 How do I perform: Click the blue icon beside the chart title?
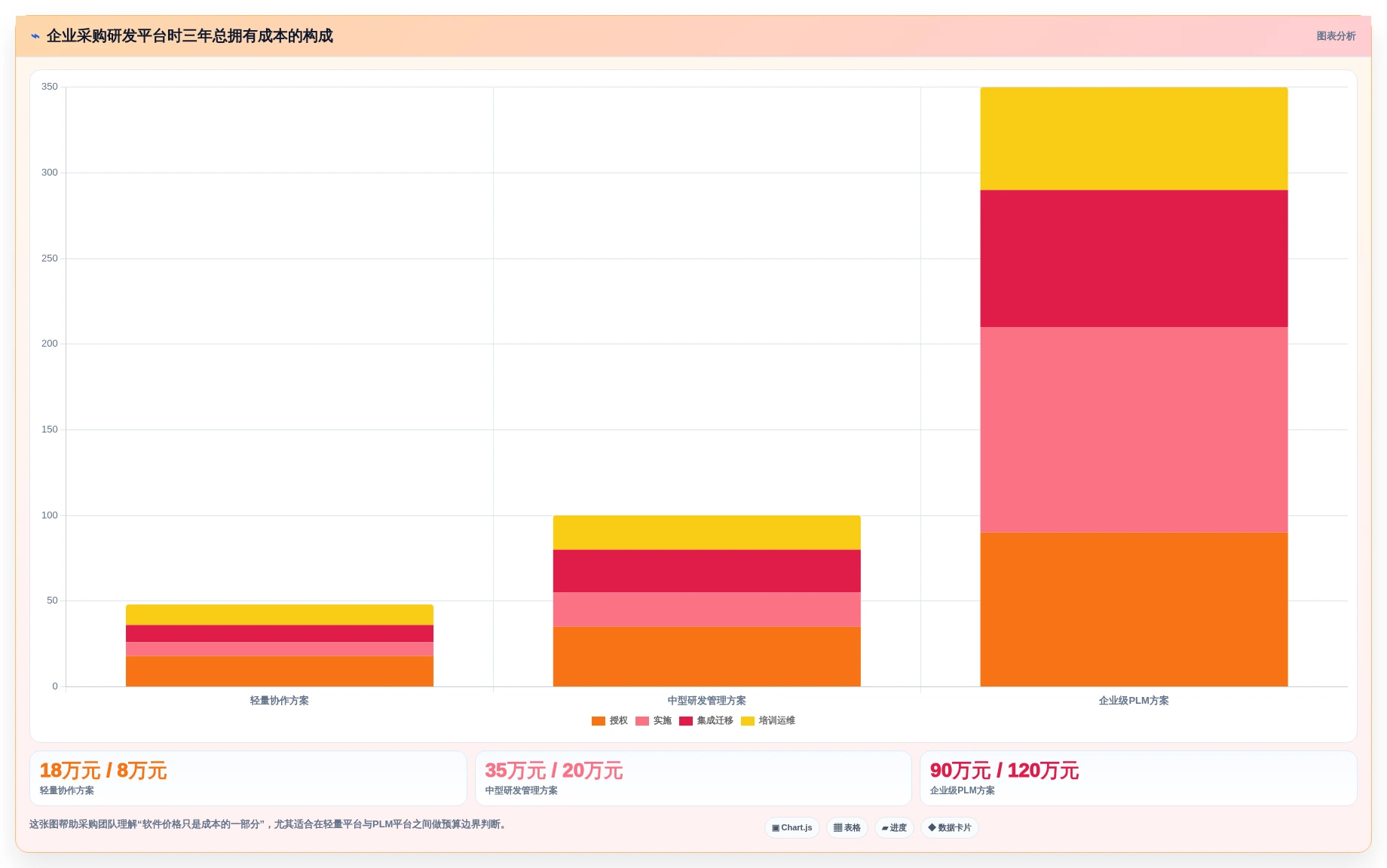pos(35,36)
